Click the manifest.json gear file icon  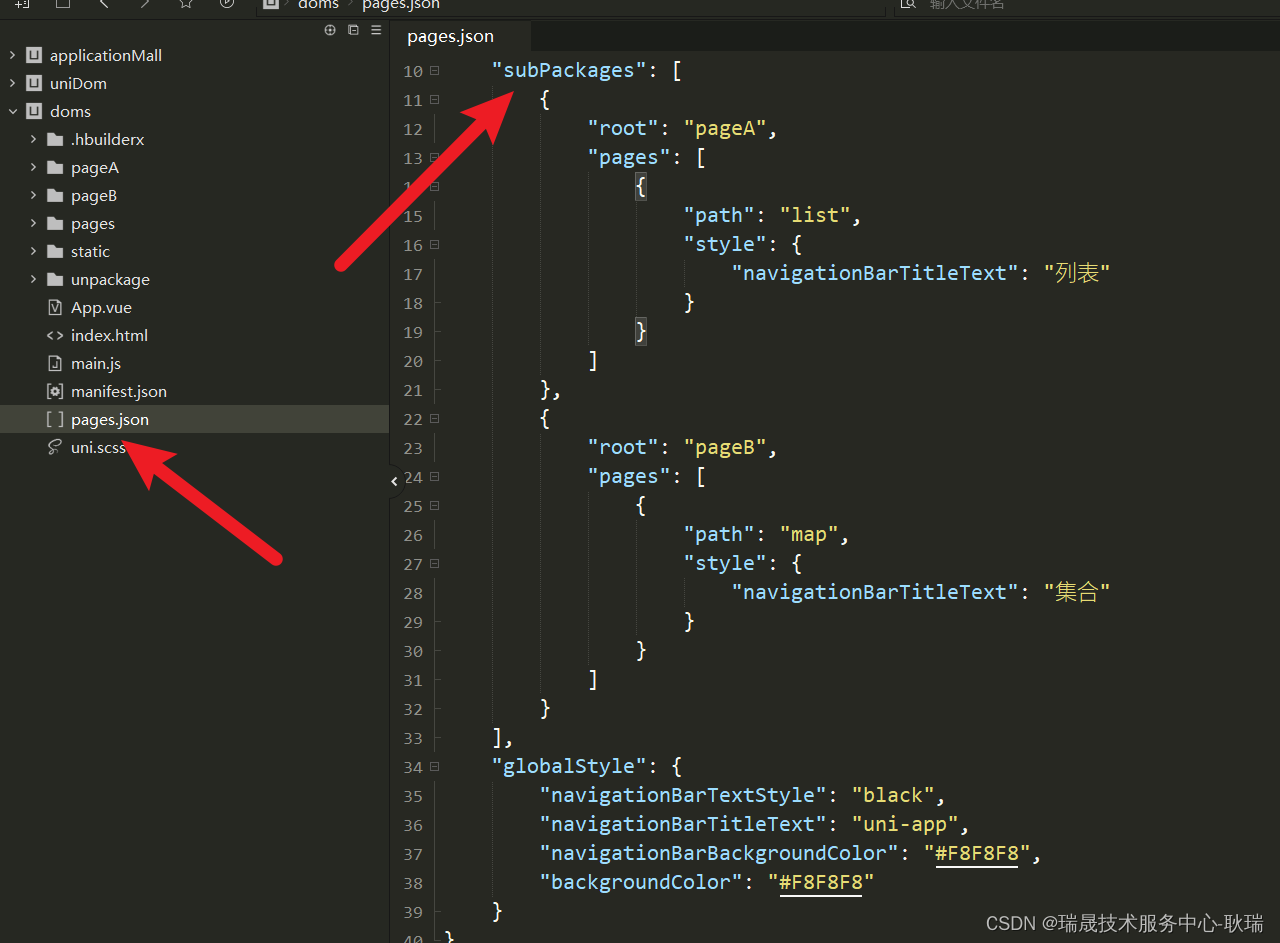pyautogui.click(x=55, y=392)
